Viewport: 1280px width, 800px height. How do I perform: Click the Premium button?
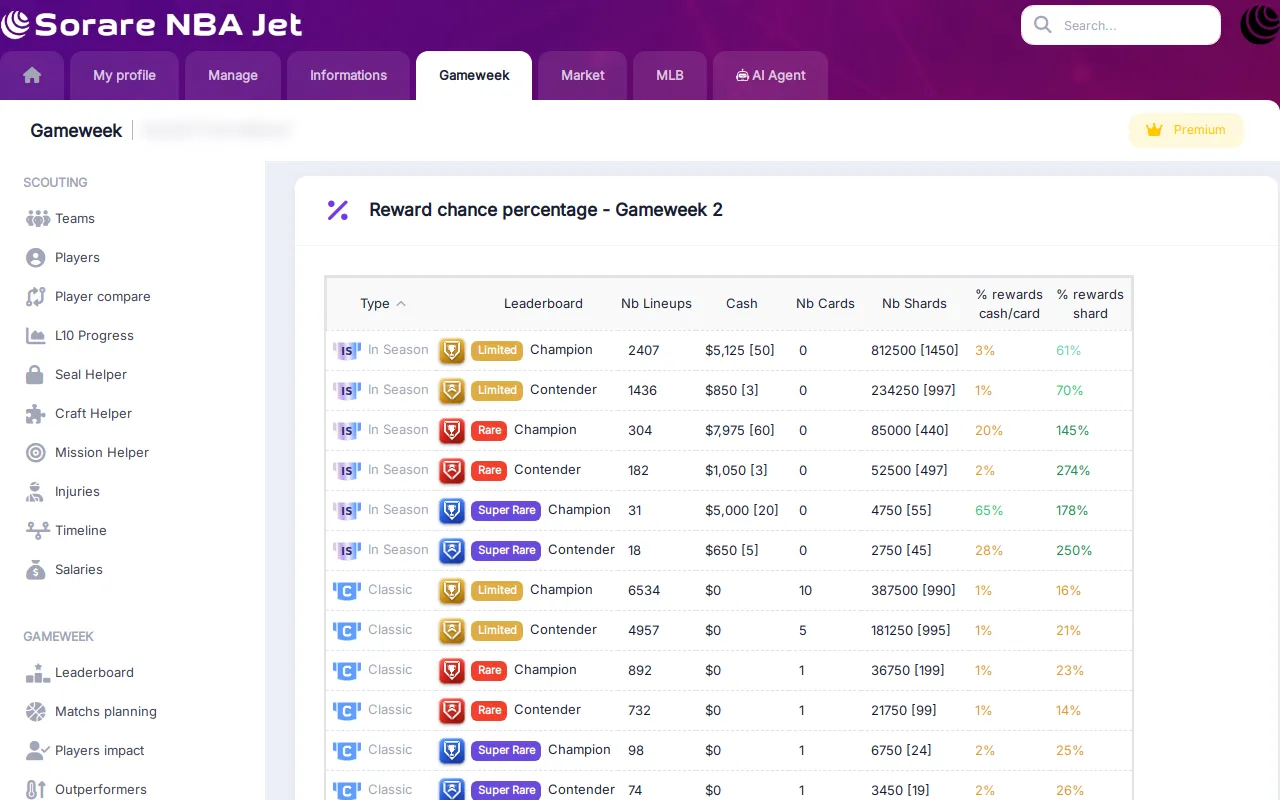(1186, 130)
